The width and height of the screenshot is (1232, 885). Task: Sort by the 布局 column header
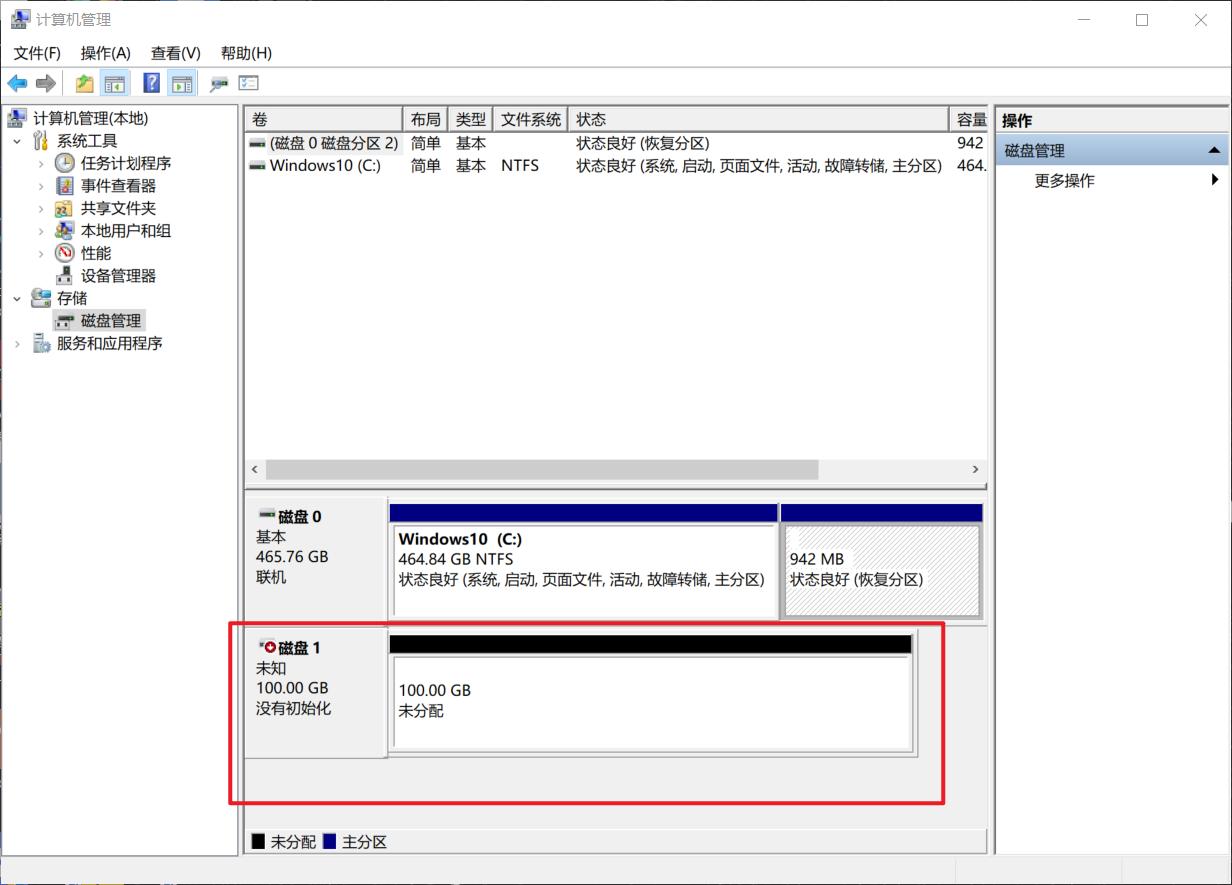click(425, 119)
